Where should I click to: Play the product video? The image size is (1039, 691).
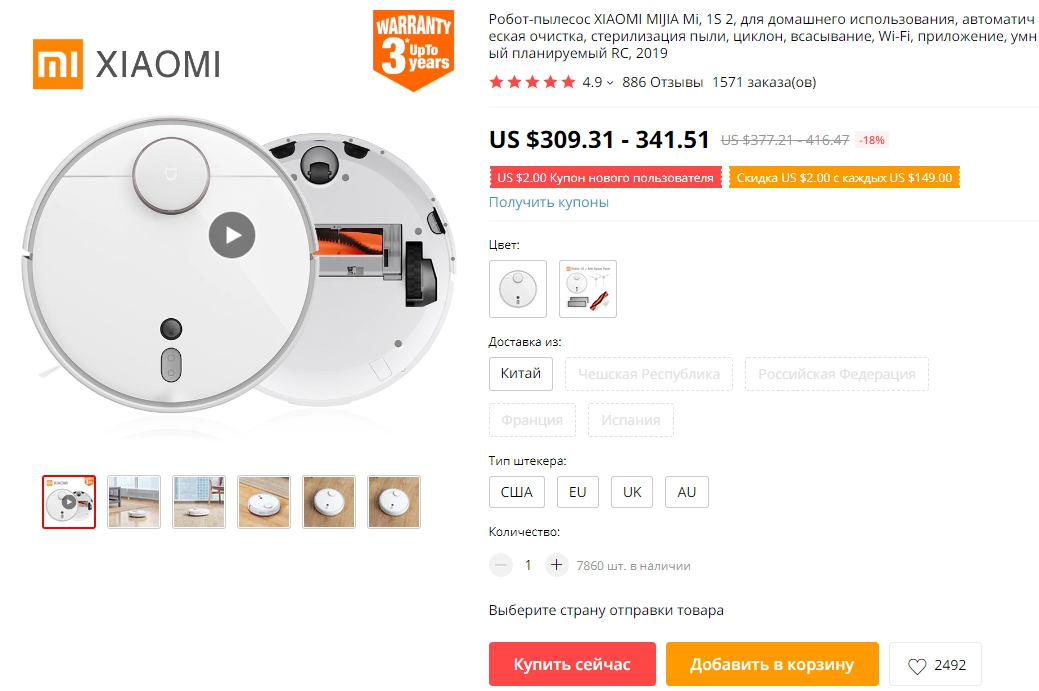coord(232,235)
